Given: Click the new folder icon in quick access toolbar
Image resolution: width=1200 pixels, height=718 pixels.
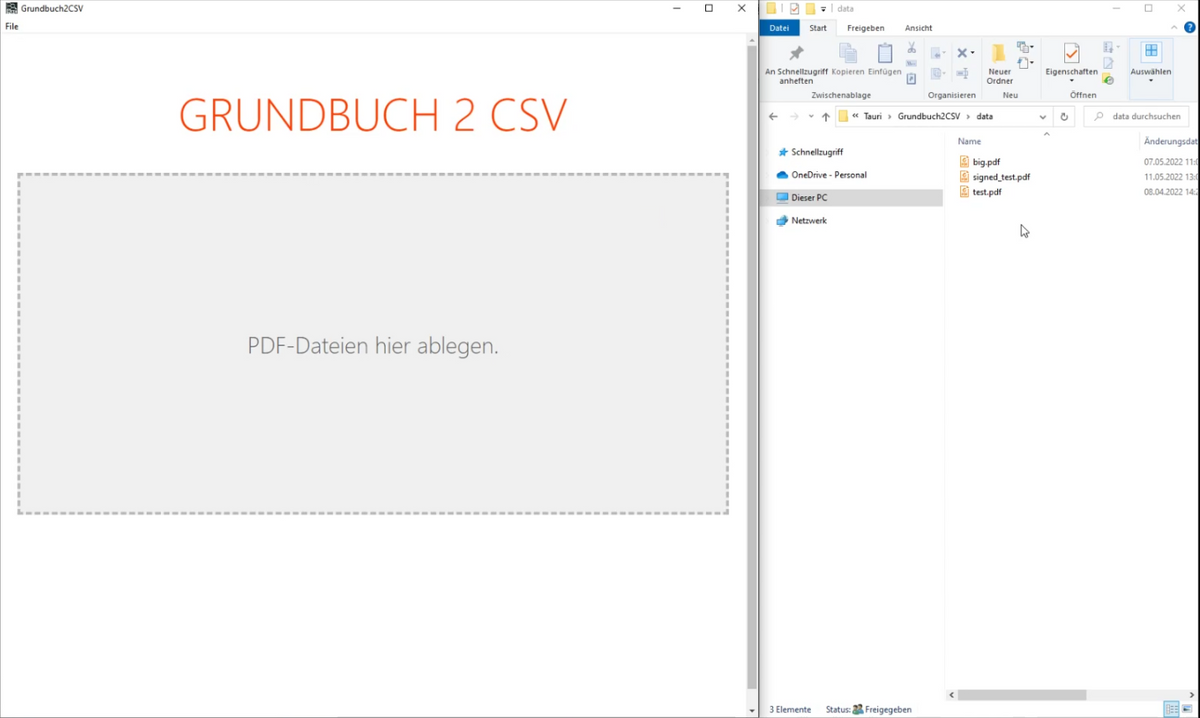Looking at the screenshot, I should 810,9.
